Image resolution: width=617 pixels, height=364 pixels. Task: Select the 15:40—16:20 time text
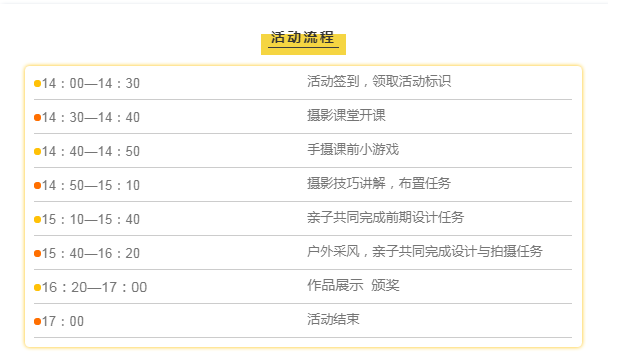point(91,253)
